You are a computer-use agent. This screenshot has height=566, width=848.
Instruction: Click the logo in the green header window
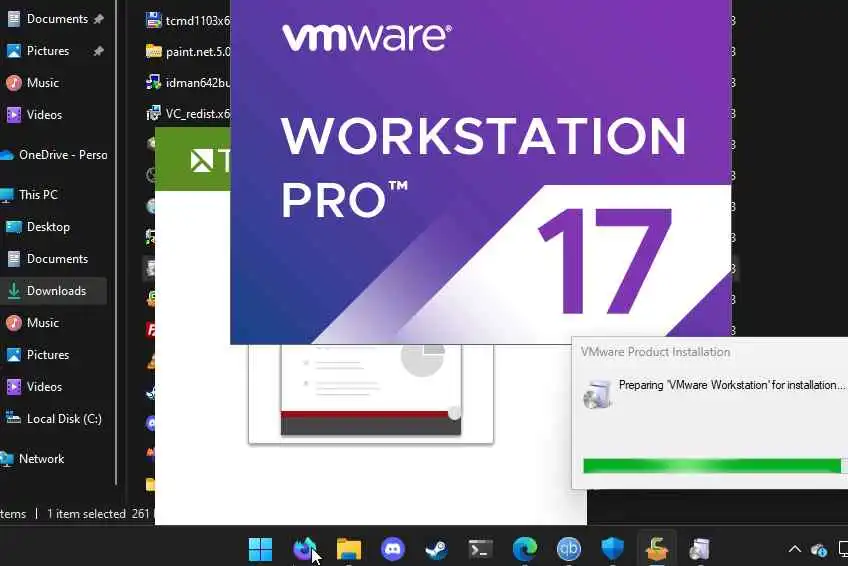point(201,161)
